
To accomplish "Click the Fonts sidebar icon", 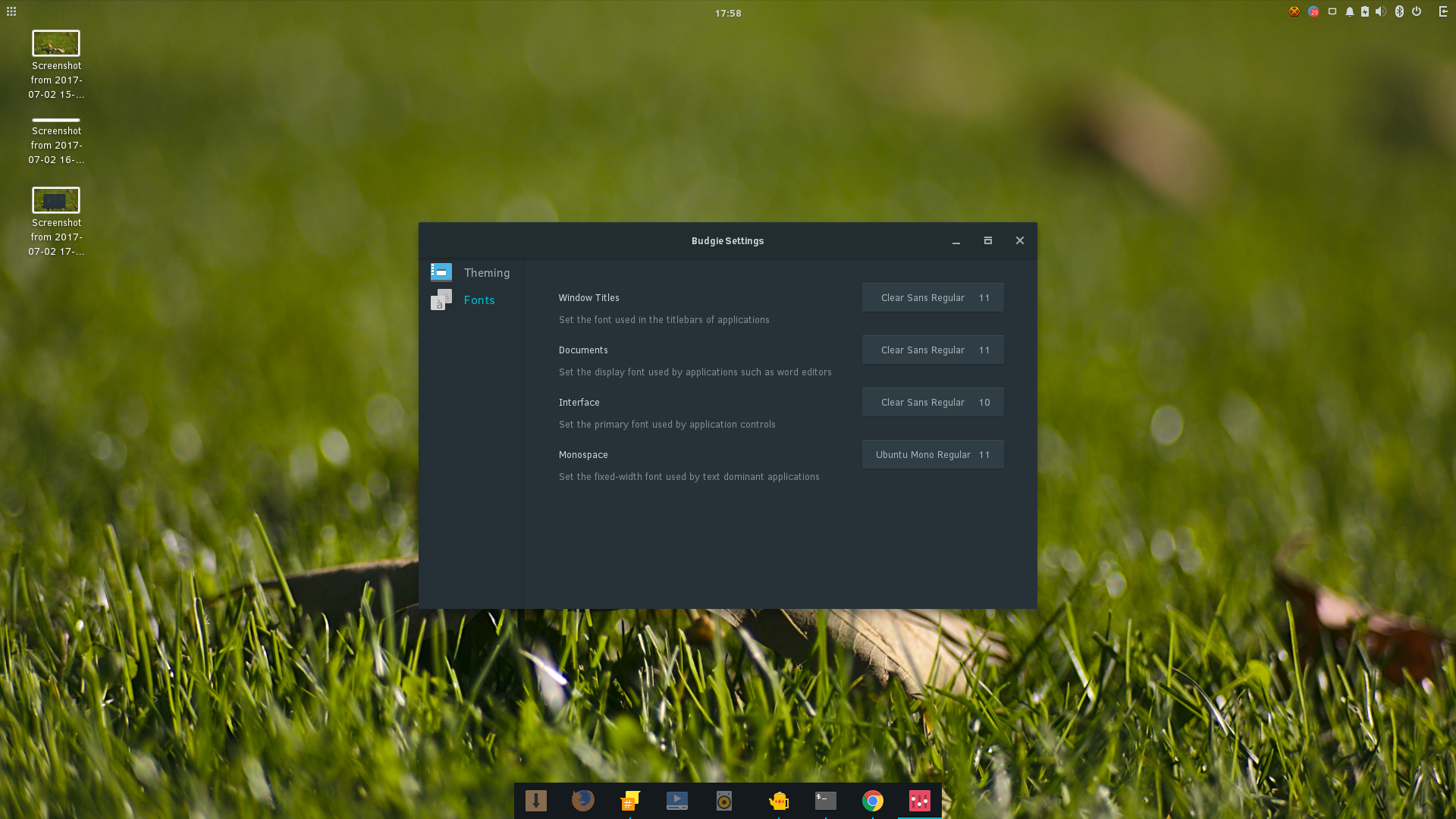I will (x=441, y=300).
